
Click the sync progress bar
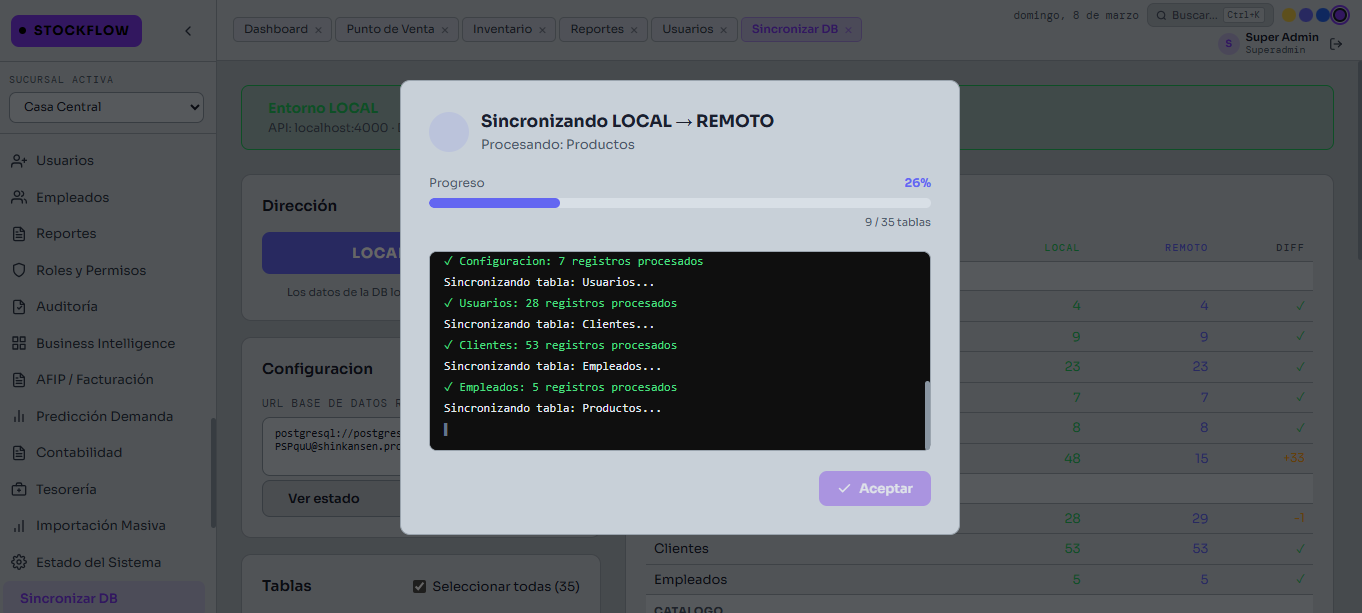679,203
